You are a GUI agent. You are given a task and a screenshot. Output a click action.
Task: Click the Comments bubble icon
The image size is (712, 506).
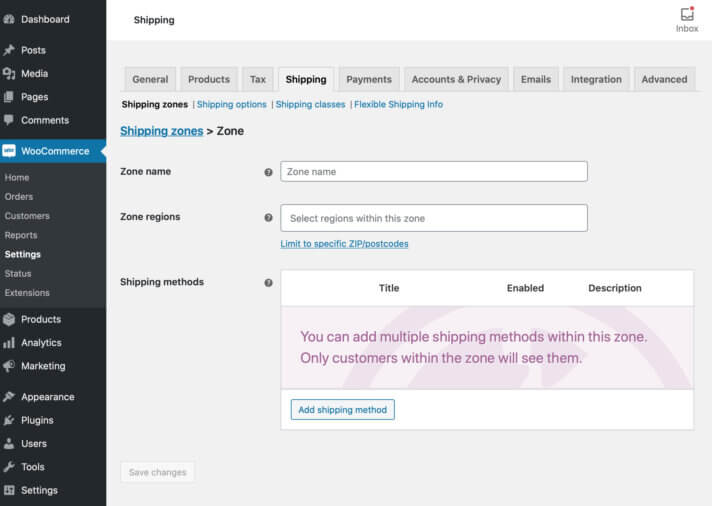click(x=9, y=120)
